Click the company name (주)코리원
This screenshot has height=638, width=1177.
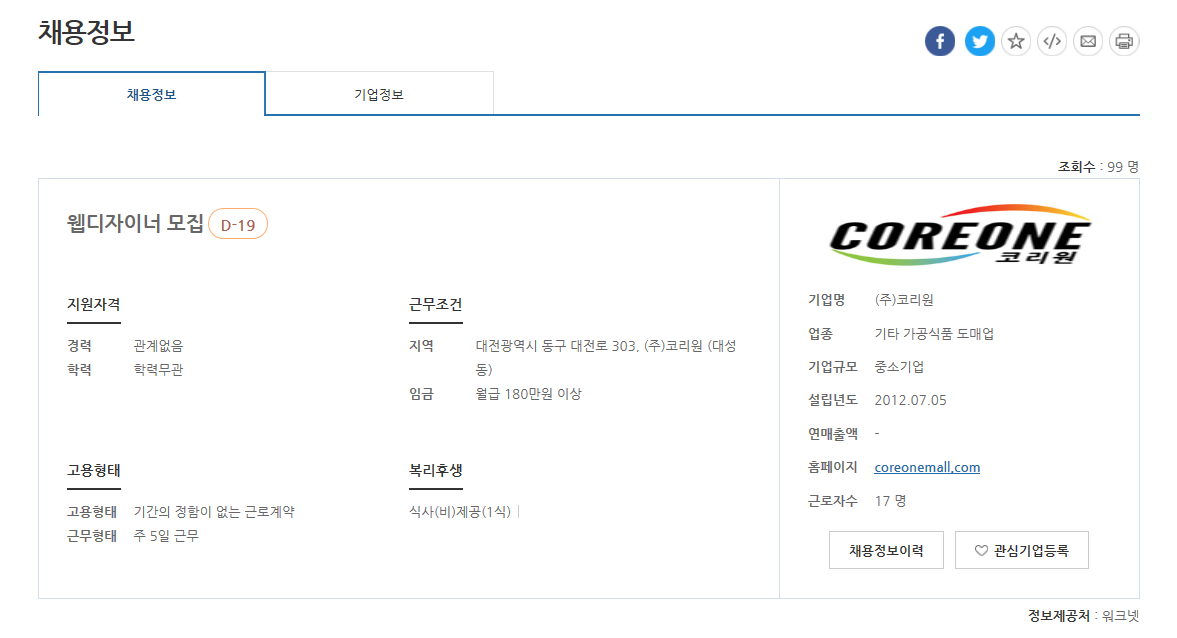point(904,300)
